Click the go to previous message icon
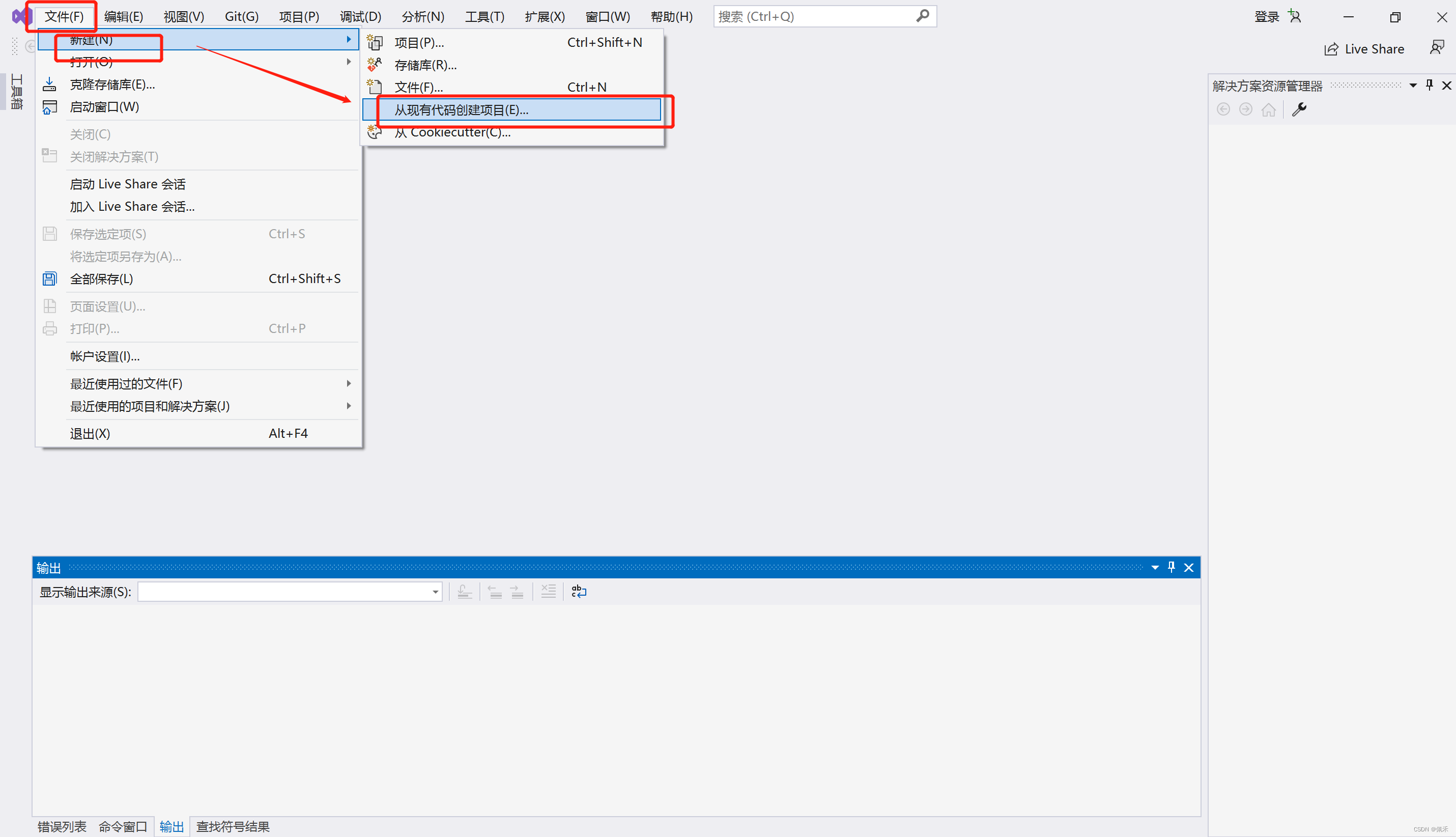 495,592
